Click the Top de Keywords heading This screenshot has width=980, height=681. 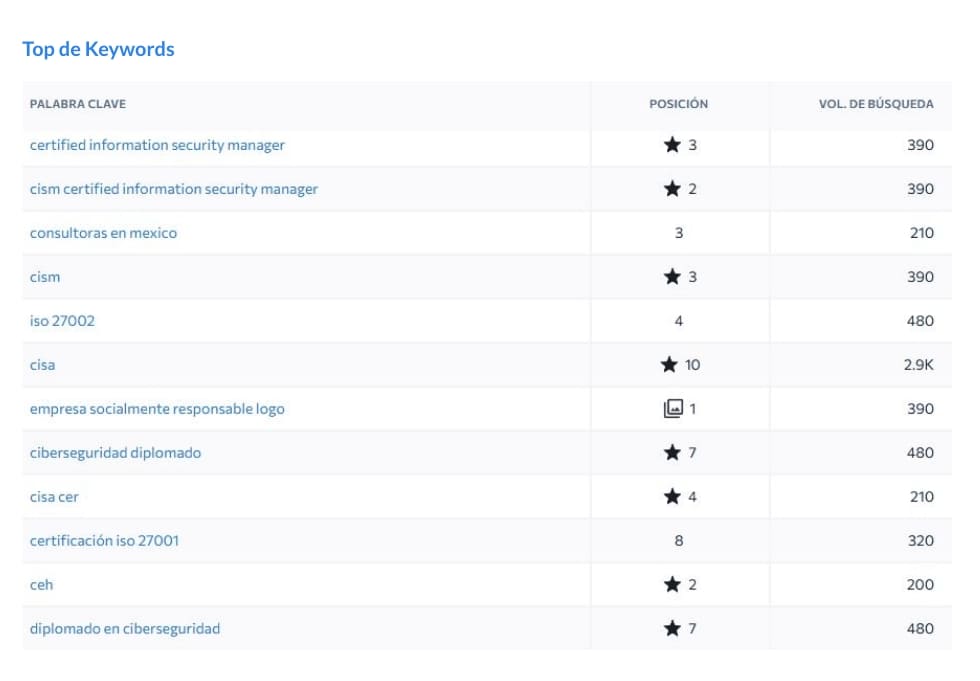pos(98,49)
